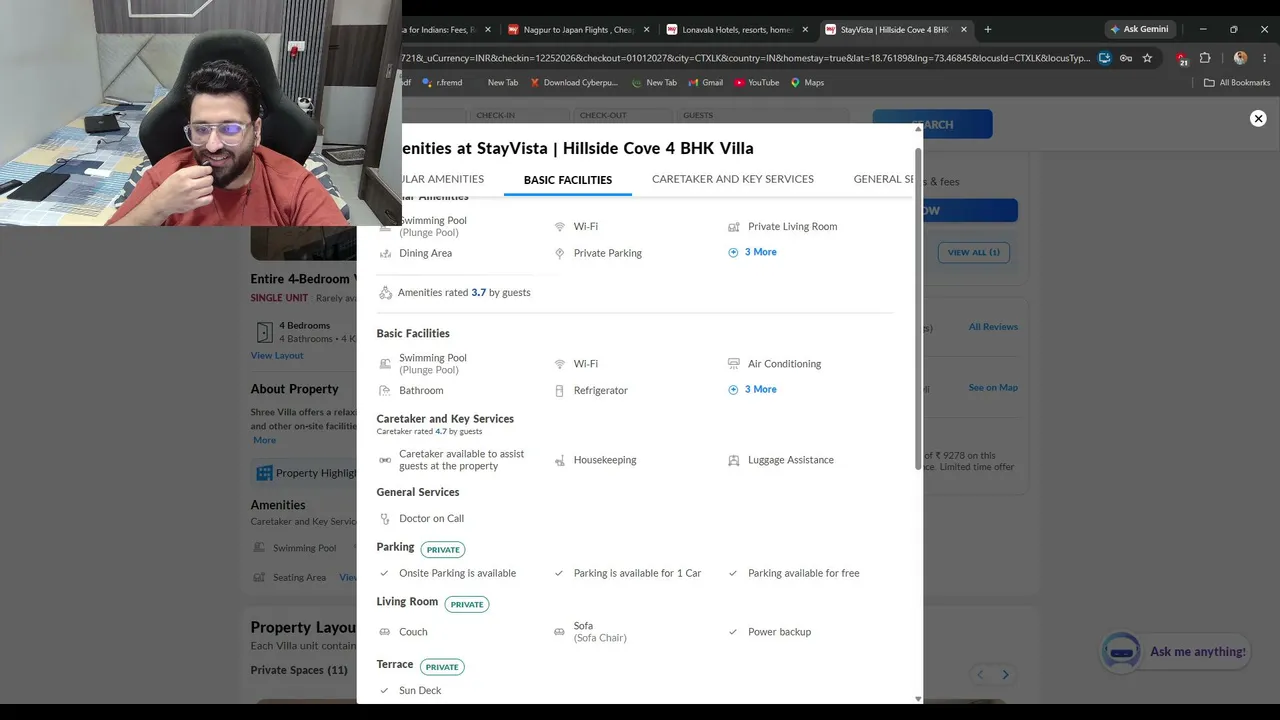Open the All Bookmarks folder
This screenshot has height=720, width=1280.
click(1237, 82)
